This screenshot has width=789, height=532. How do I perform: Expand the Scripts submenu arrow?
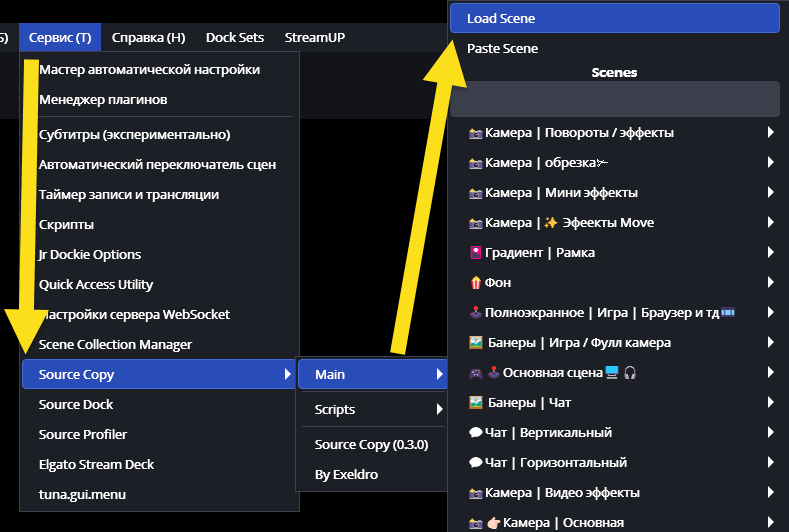[438, 409]
